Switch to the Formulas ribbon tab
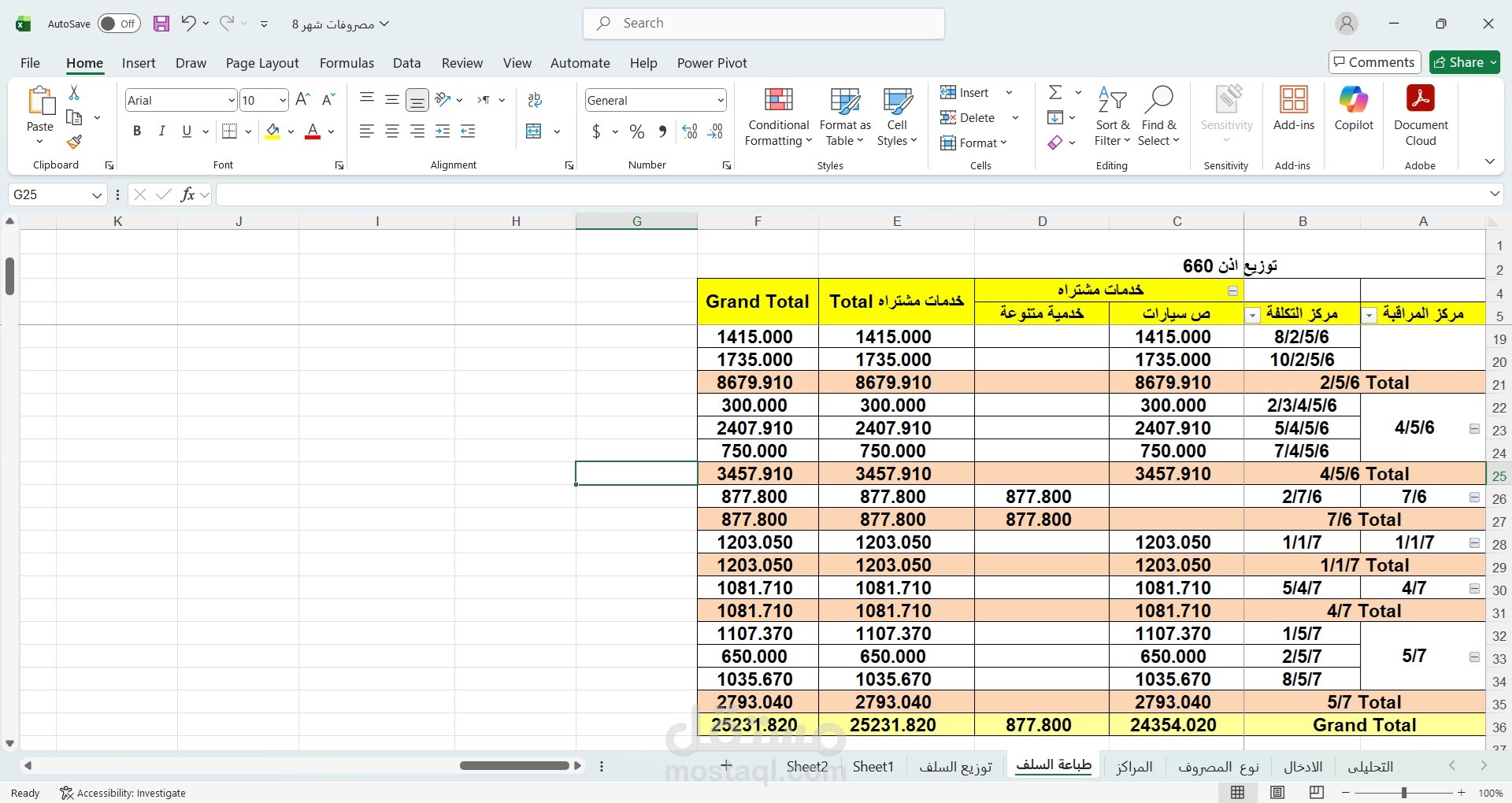 click(346, 62)
